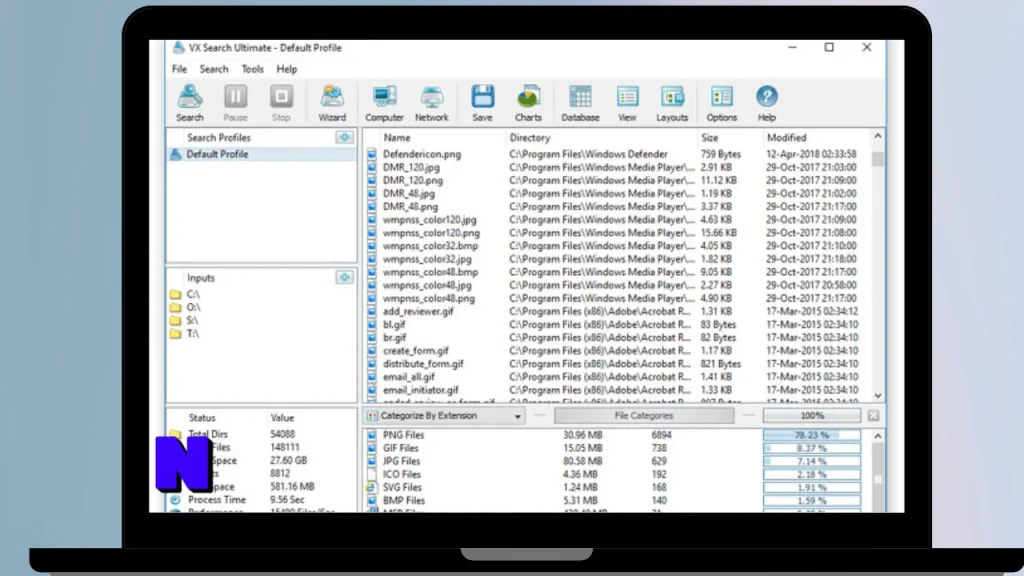Select the distribute_form.gif file row
The image size is (1024, 576).
click(617, 364)
